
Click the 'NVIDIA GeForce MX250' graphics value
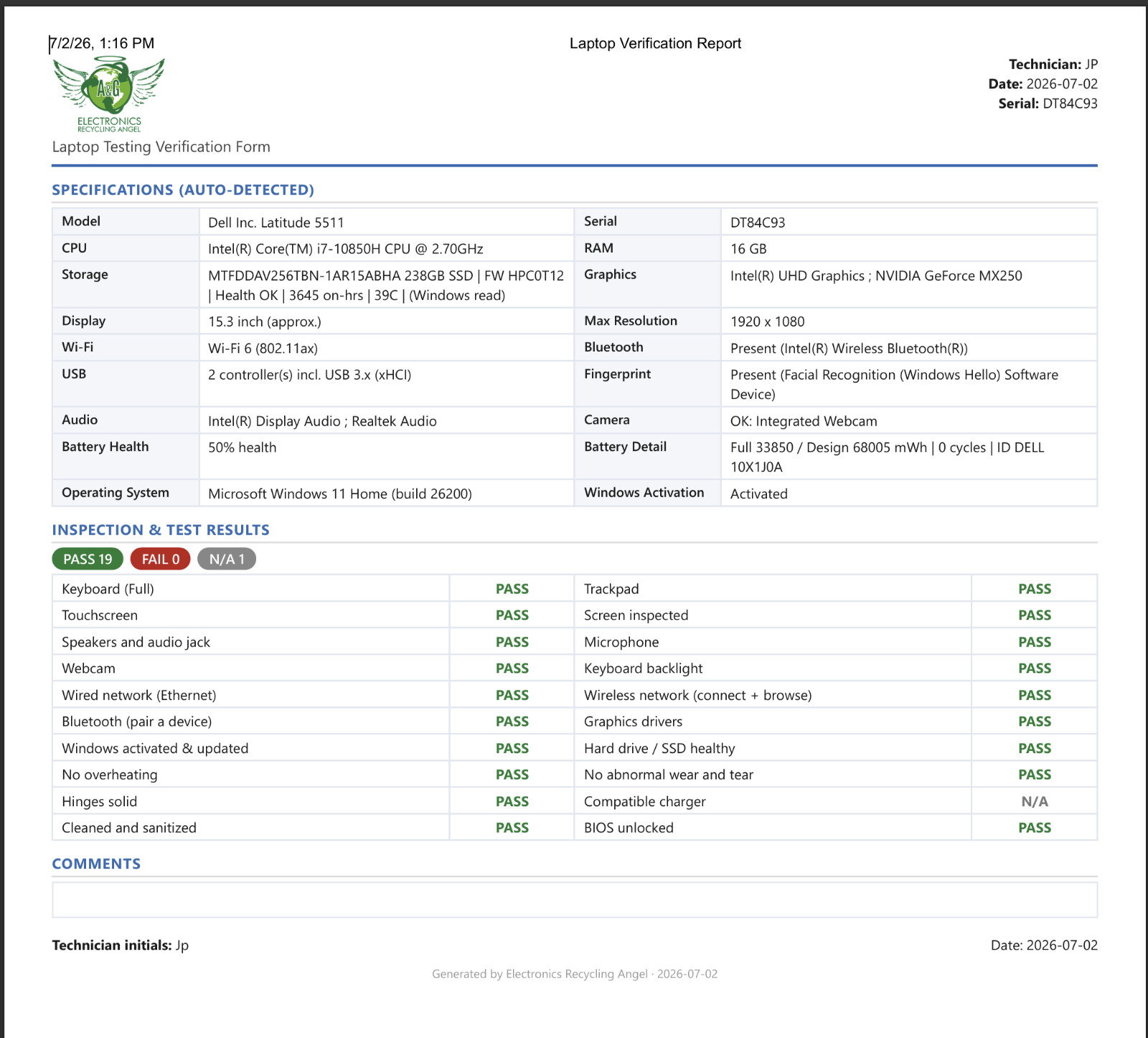click(949, 275)
